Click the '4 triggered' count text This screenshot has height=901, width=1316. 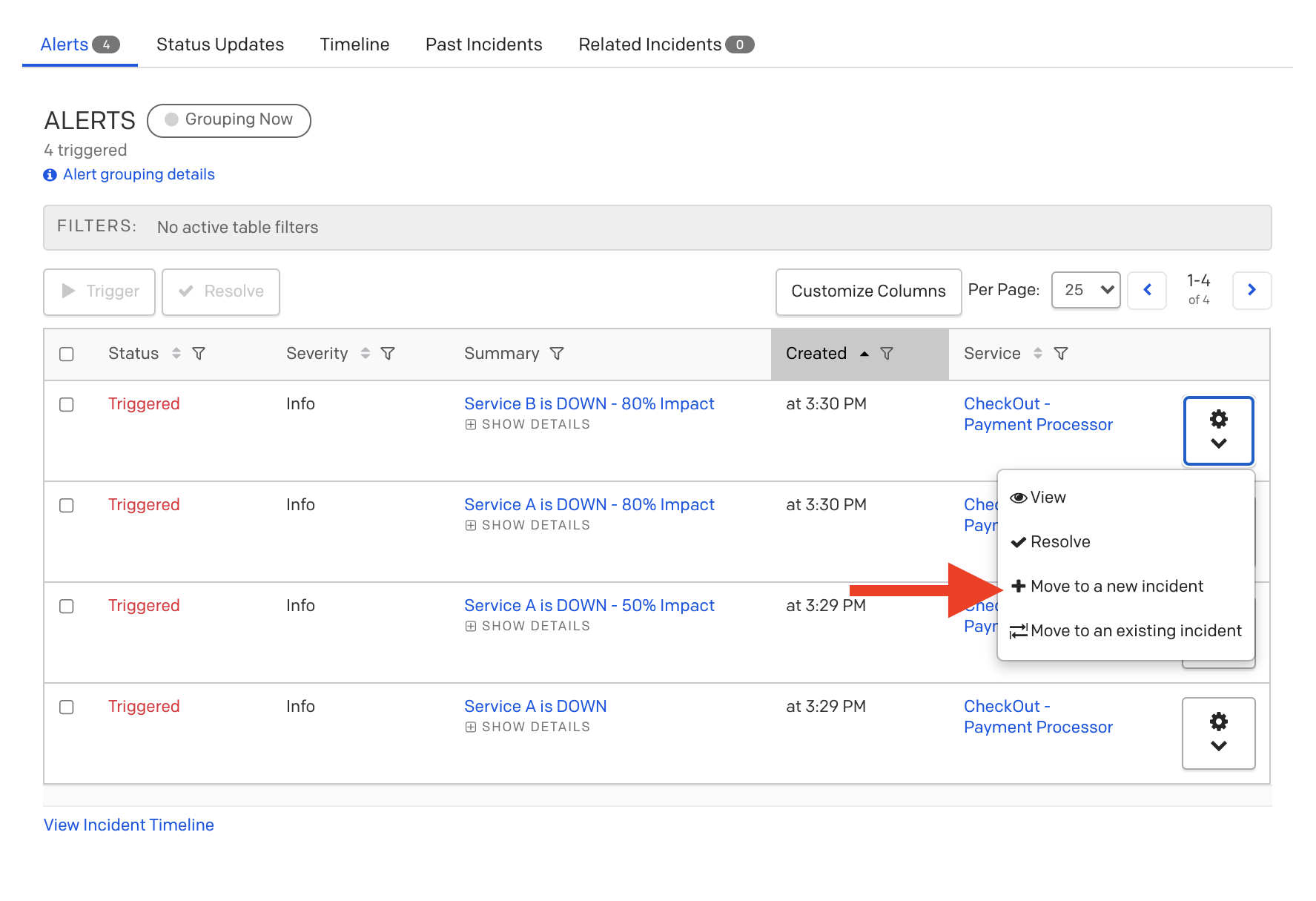coord(85,150)
